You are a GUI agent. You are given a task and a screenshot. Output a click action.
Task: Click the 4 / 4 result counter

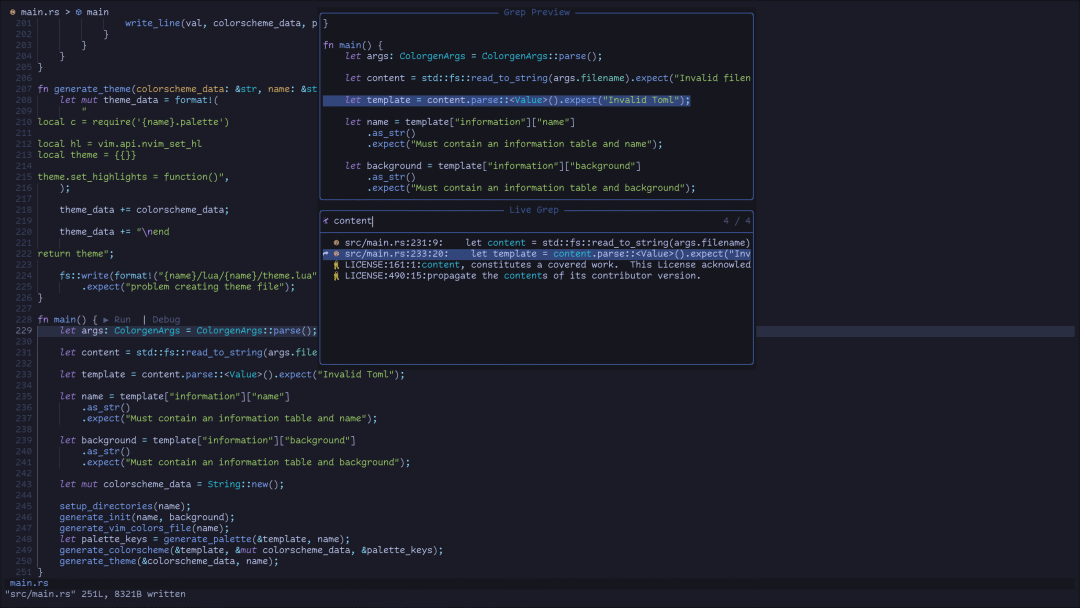[737, 220]
